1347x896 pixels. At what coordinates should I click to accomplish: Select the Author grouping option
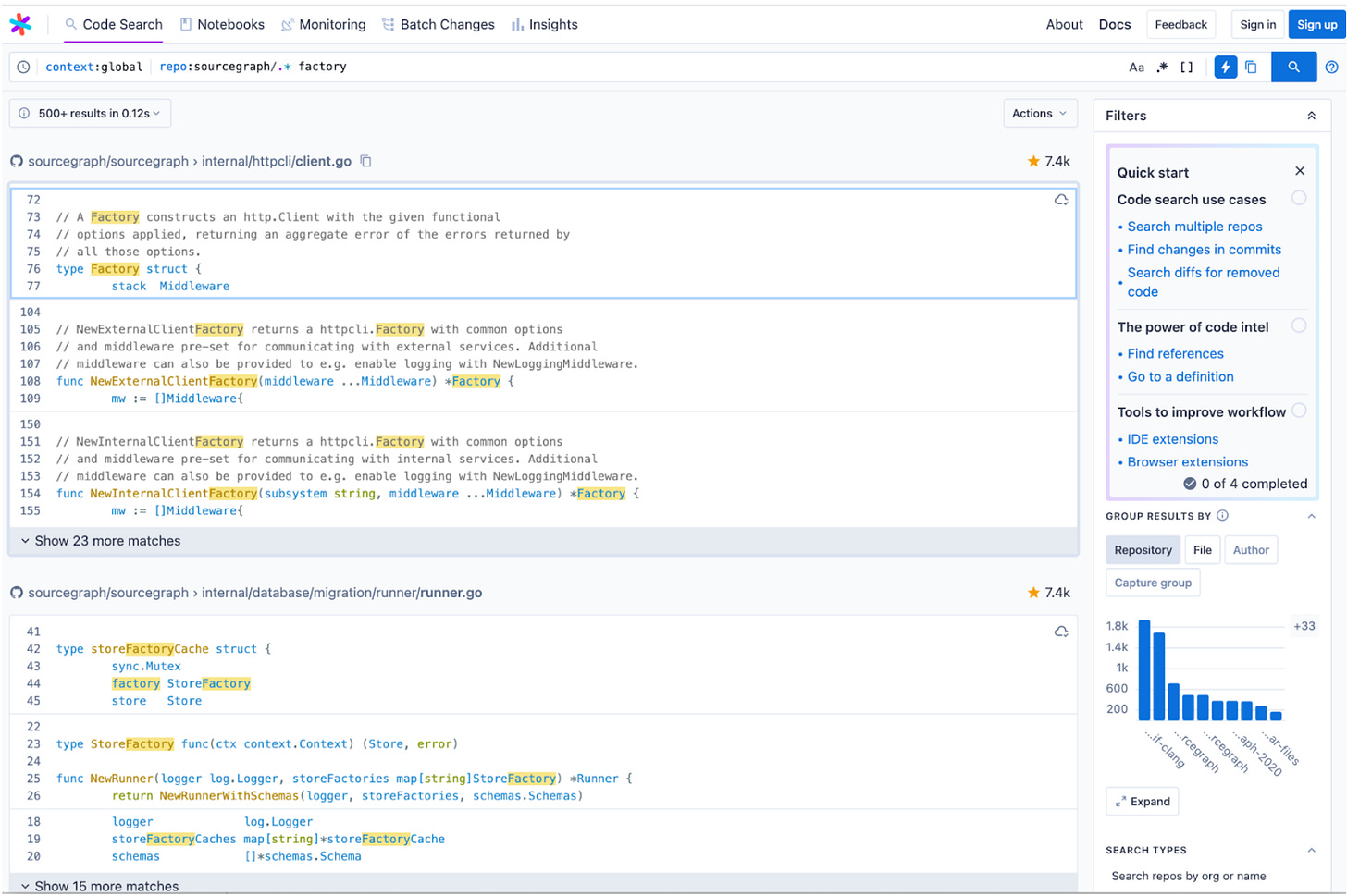pos(1251,549)
